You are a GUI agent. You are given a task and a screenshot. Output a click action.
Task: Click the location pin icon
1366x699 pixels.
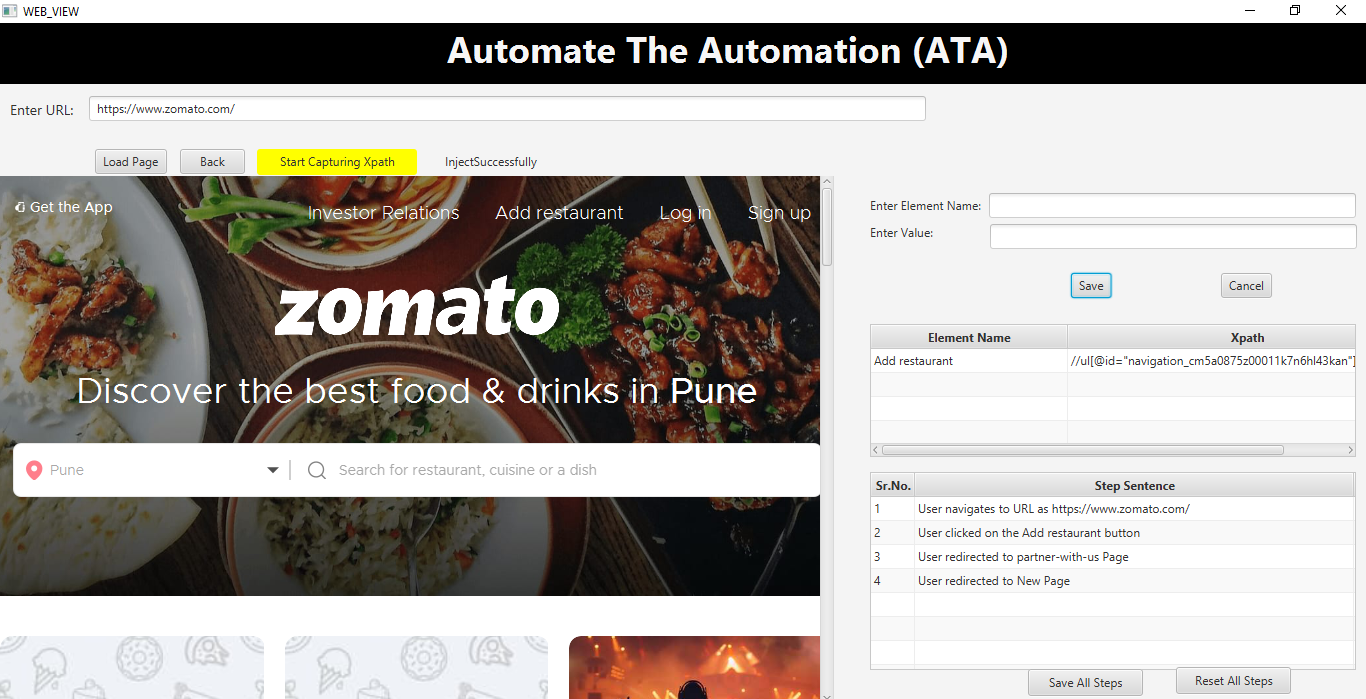[34, 470]
